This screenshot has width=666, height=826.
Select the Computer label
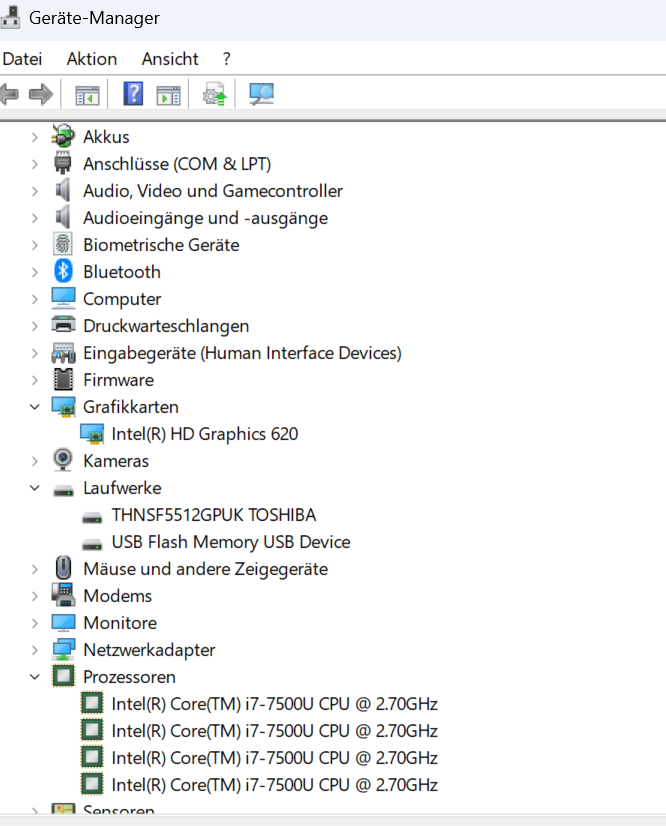click(x=122, y=299)
